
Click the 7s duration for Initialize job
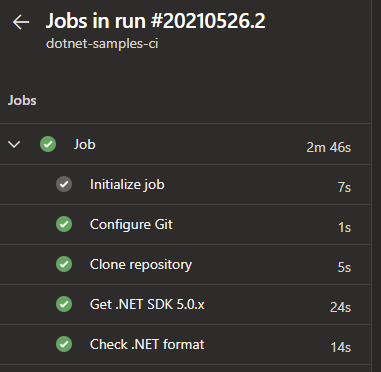click(x=344, y=187)
